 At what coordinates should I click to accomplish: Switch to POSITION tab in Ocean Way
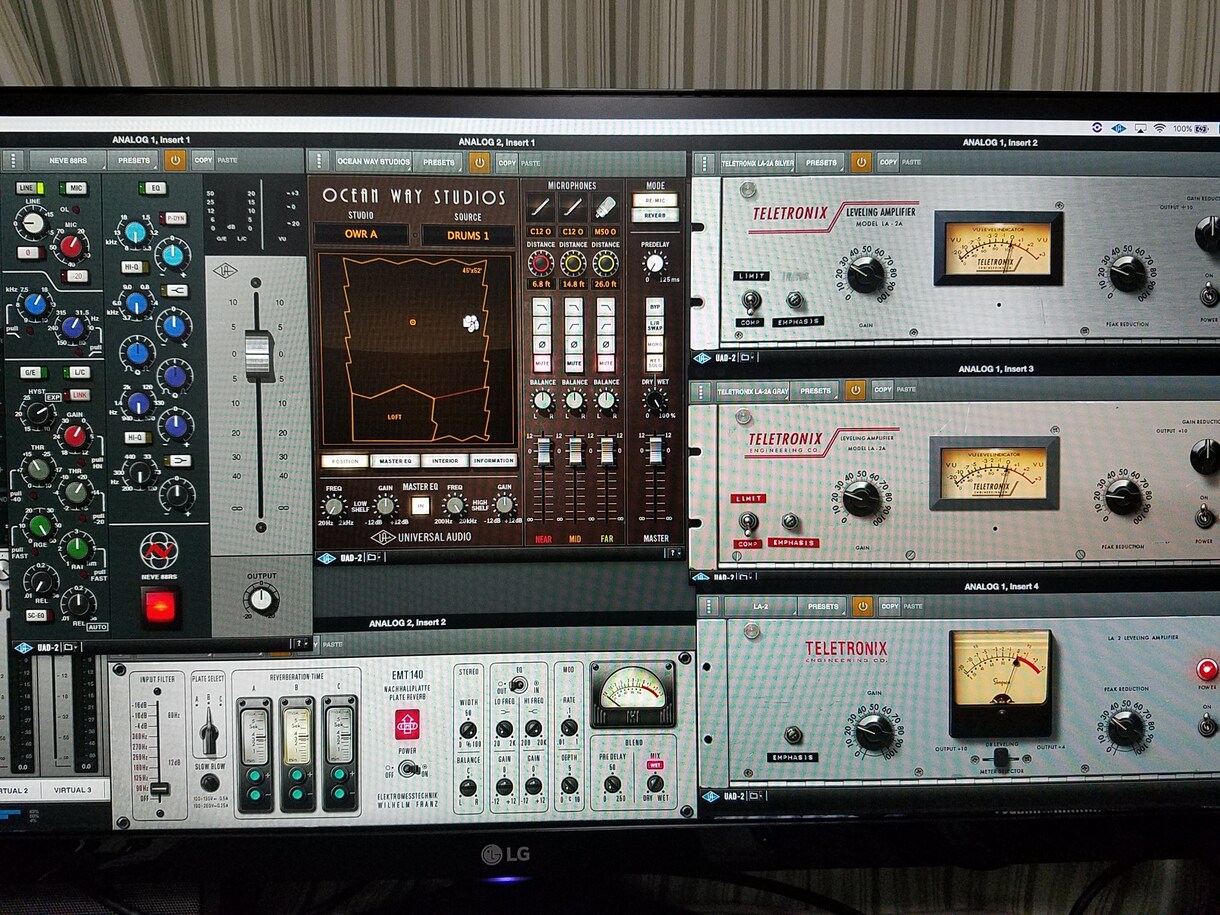343,461
